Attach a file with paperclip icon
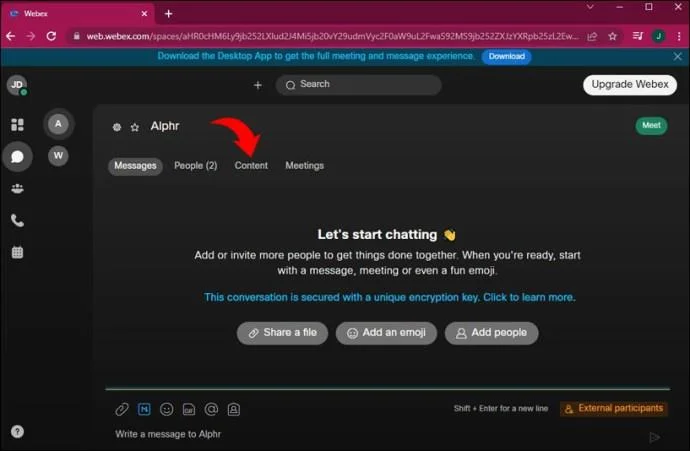 (122, 409)
